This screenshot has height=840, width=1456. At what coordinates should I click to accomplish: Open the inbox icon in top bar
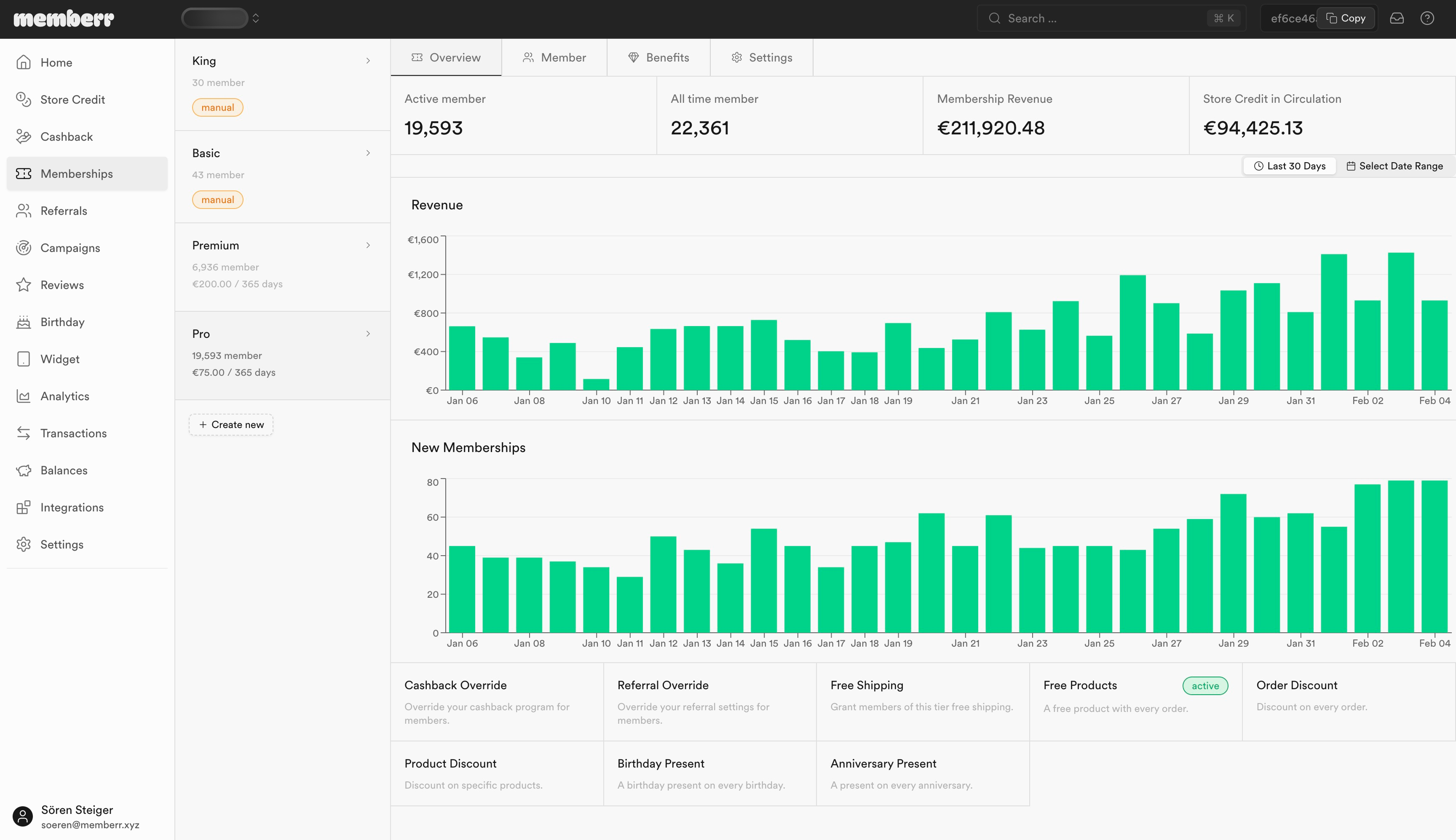[1397, 19]
